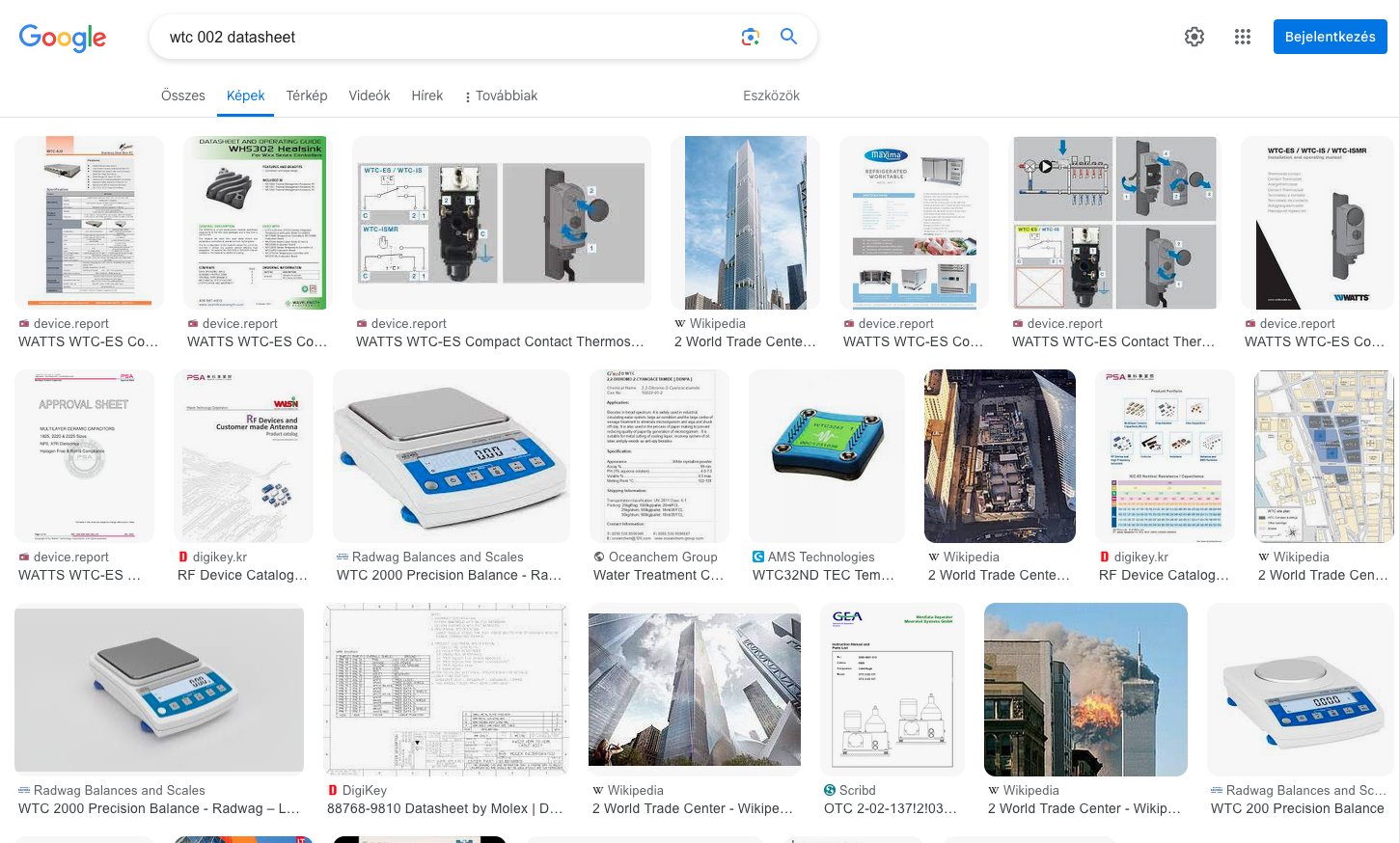Image resolution: width=1400 pixels, height=843 pixels.
Task: Open the World Trade Center site map thumbnail
Action: (1324, 456)
